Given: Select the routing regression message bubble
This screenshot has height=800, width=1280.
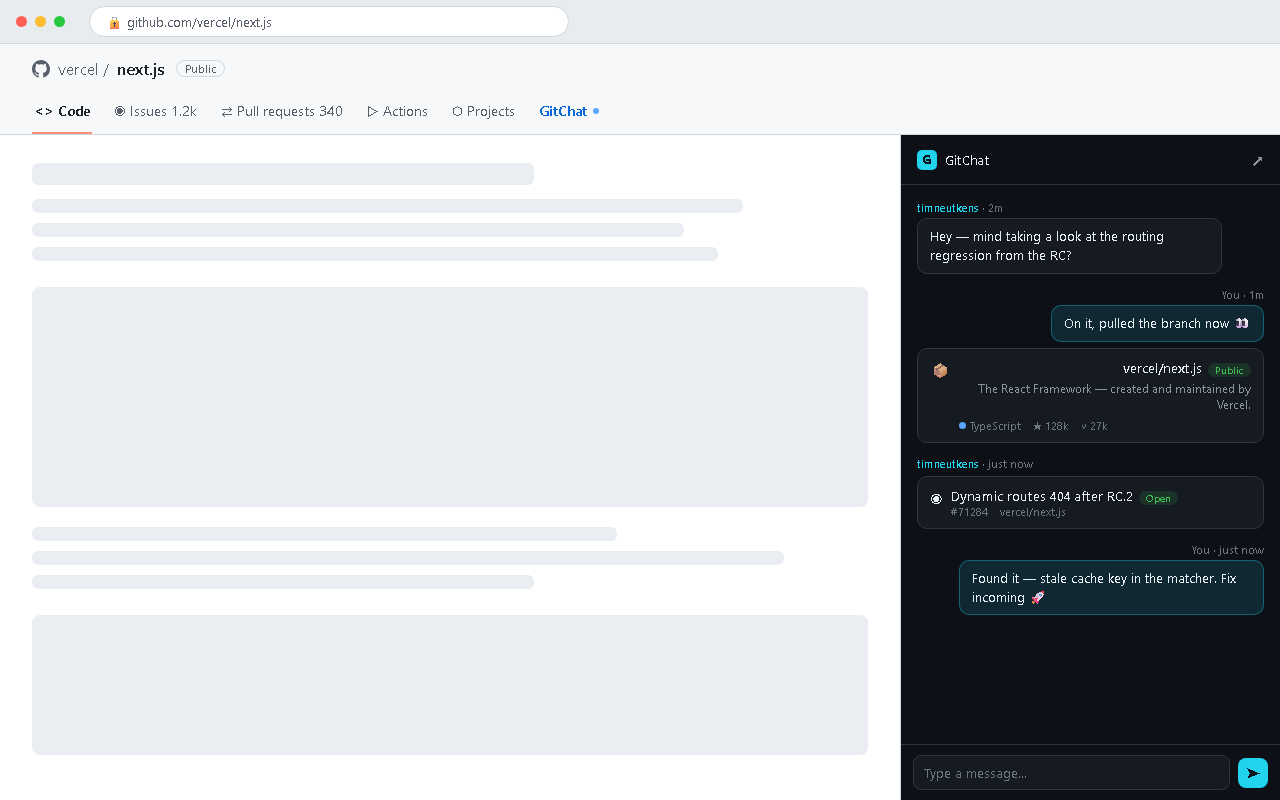Looking at the screenshot, I should coord(1069,246).
